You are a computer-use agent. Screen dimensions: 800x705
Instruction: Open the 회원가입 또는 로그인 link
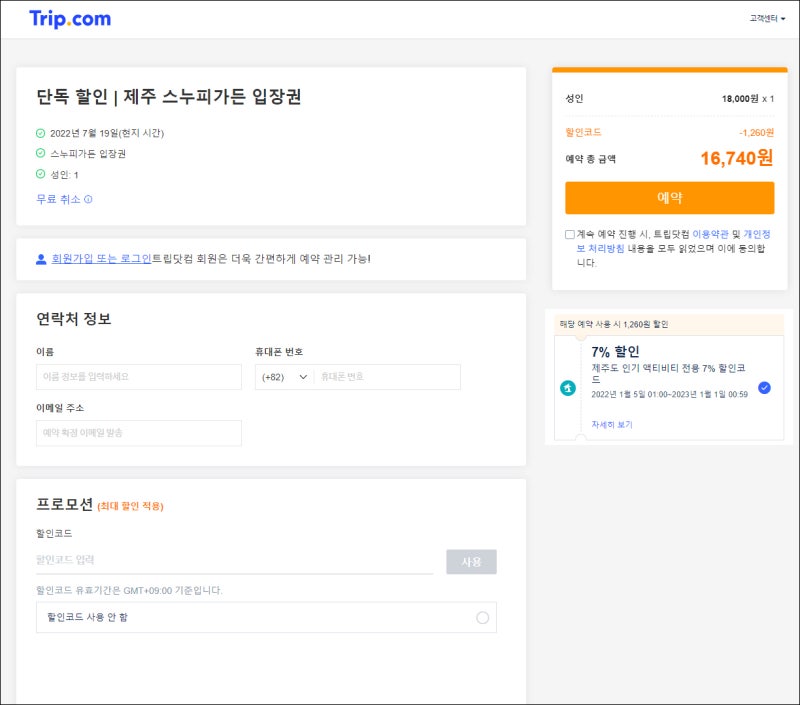click(x=101, y=259)
